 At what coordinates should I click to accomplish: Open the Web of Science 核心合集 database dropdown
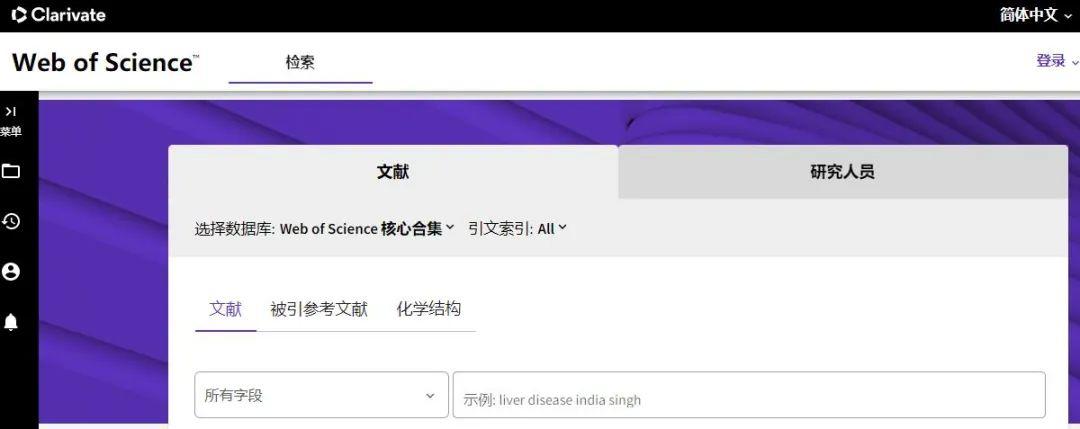point(367,228)
